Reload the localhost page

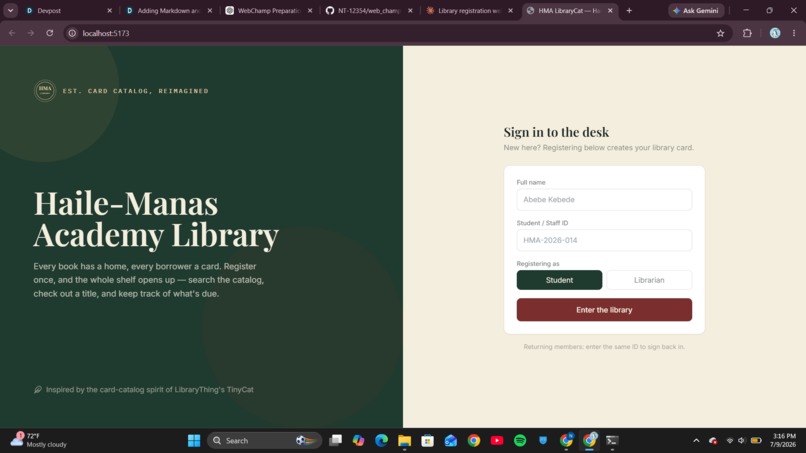coord(50,33)
